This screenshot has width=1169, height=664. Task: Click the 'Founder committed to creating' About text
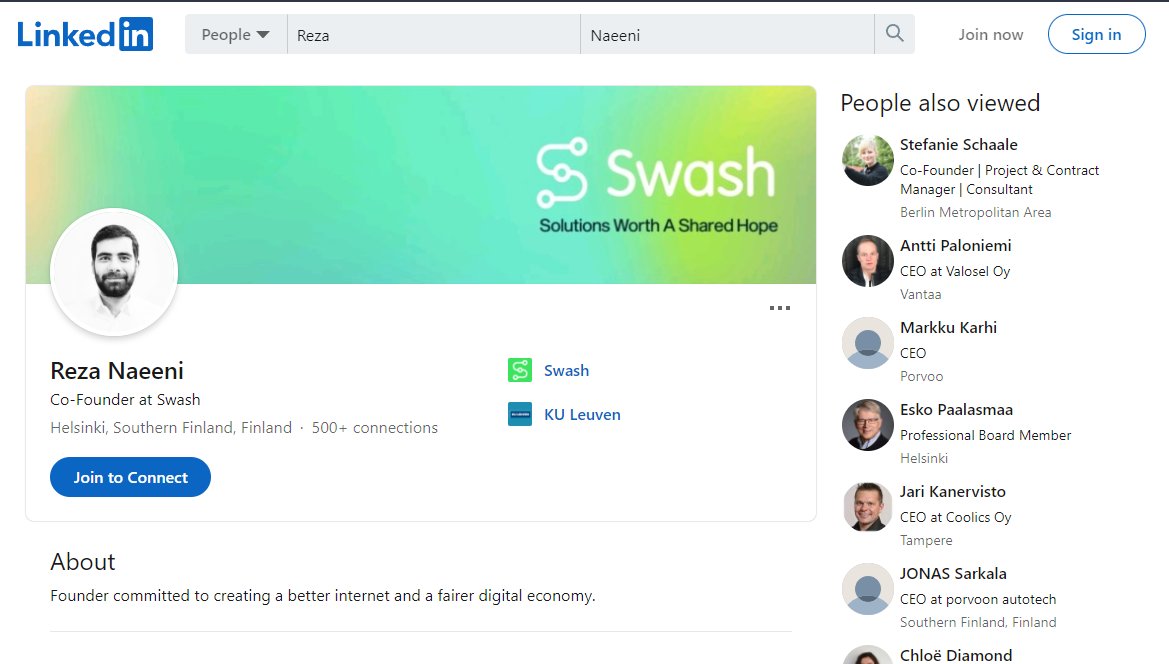click(x=323, y=595)
